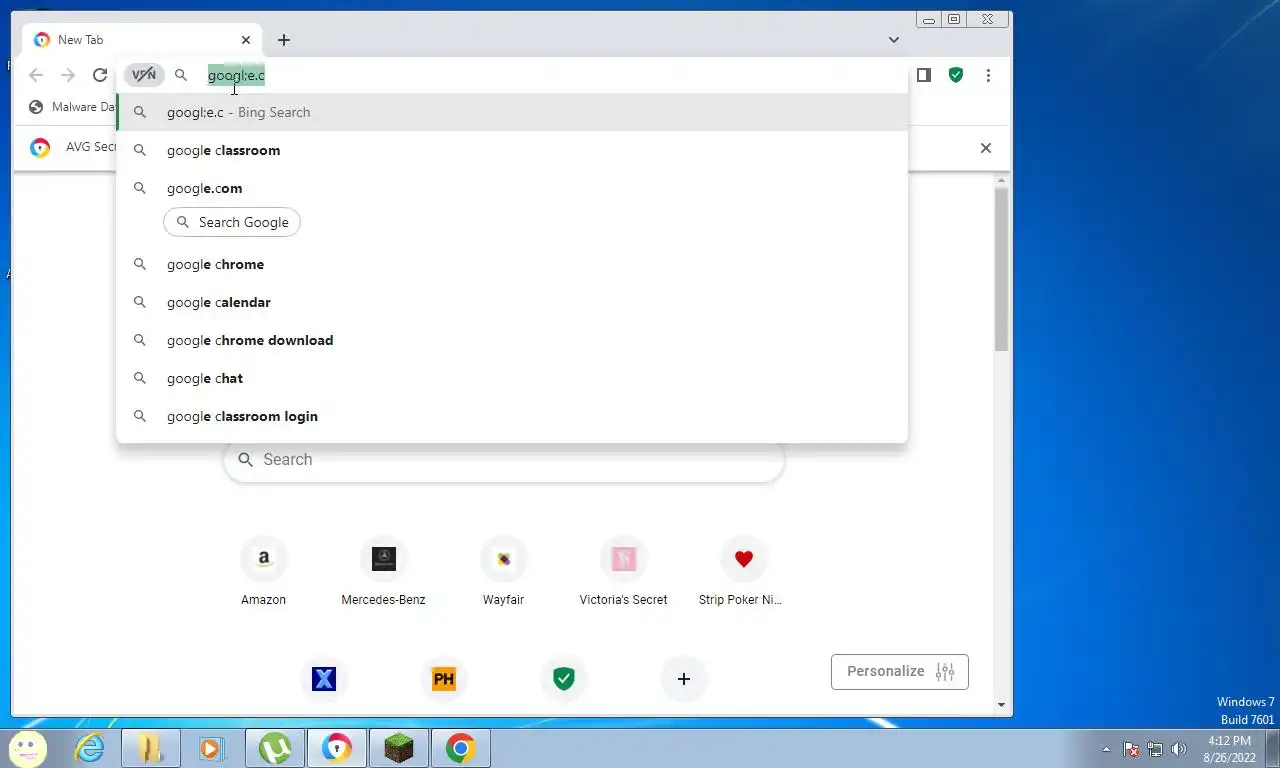Click the Action Center flag tray icon

(1131, 749)
